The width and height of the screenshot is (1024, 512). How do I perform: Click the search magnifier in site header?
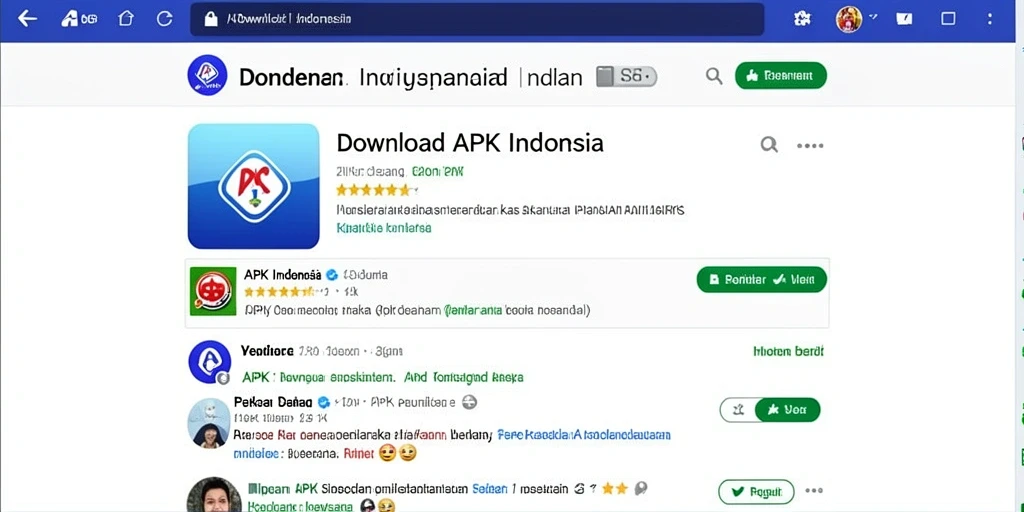714,76
